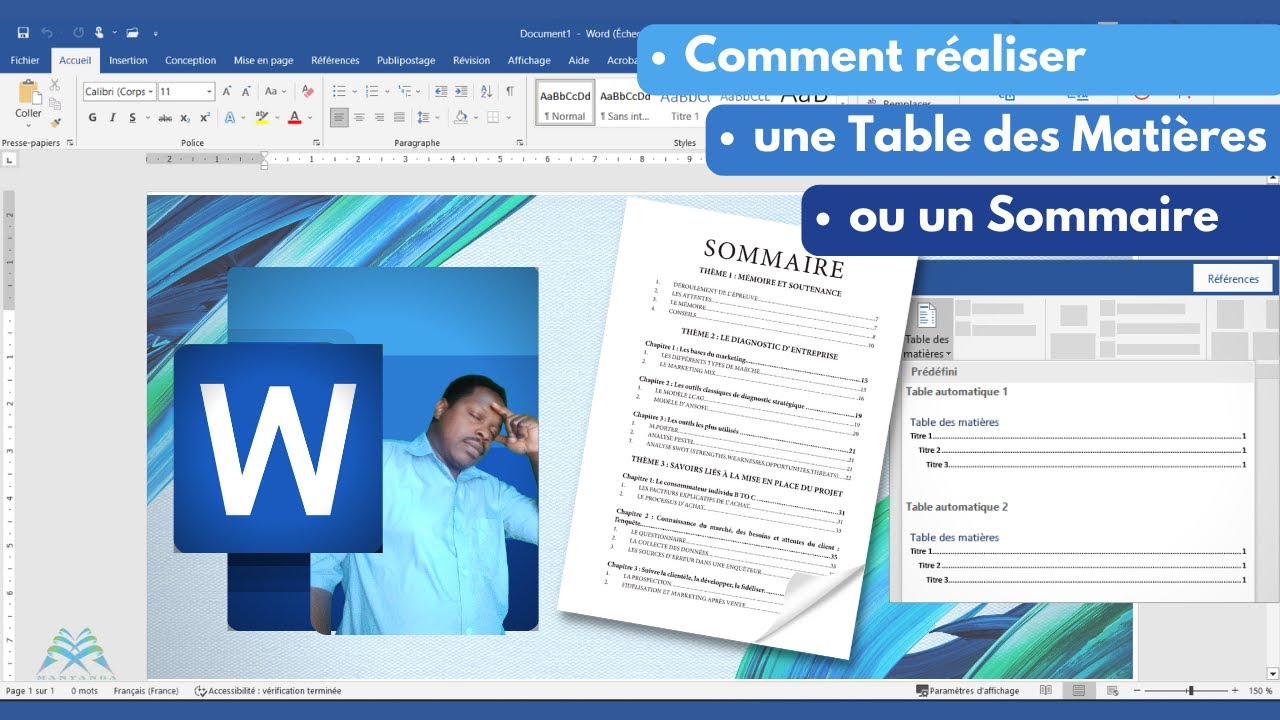This screenshot has width=1280, height=720.
Task: Expand the font color dropdown arrow
Action: 309,117
